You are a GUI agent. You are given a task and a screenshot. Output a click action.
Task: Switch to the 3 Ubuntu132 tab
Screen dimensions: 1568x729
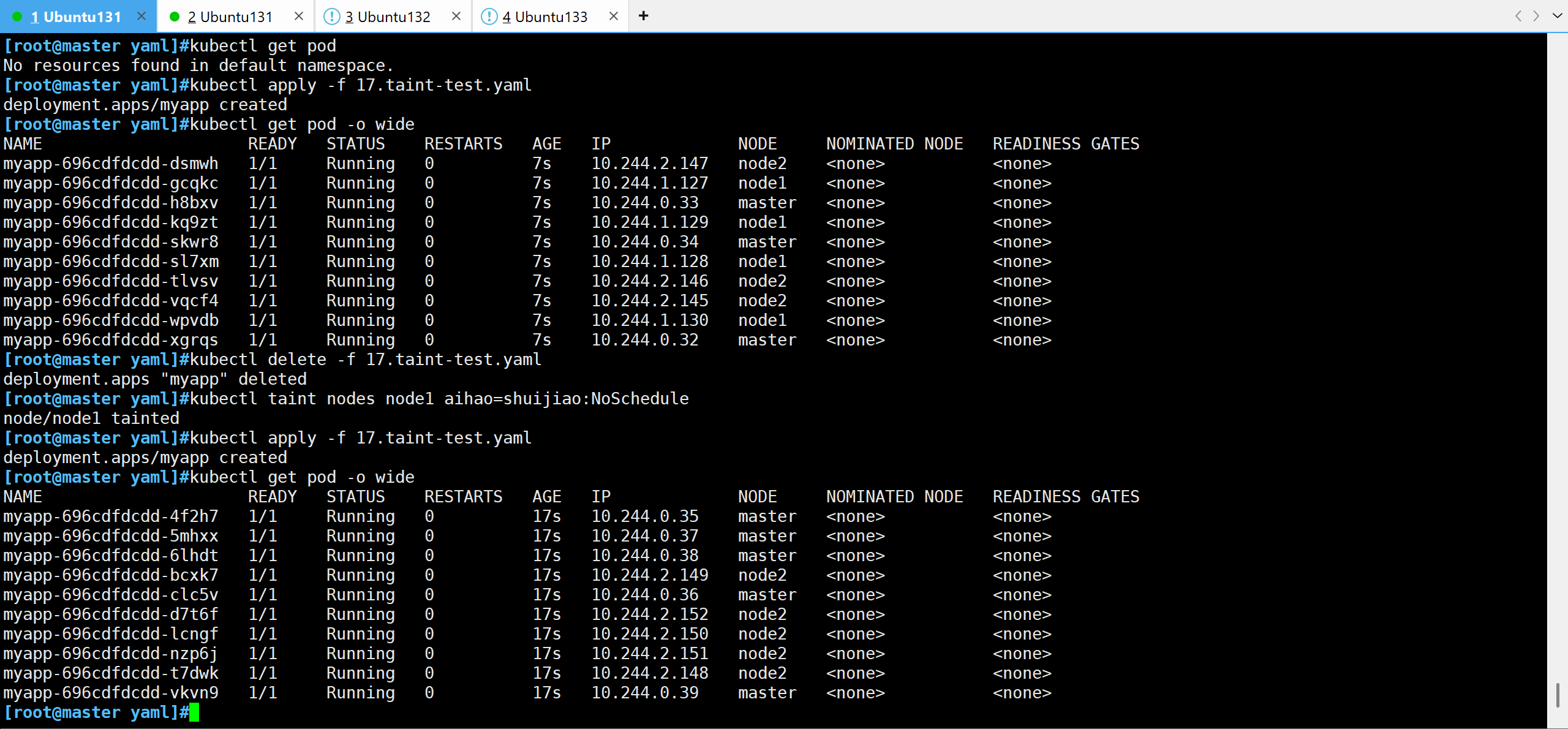pyautogui.click(x=387, y=17)
